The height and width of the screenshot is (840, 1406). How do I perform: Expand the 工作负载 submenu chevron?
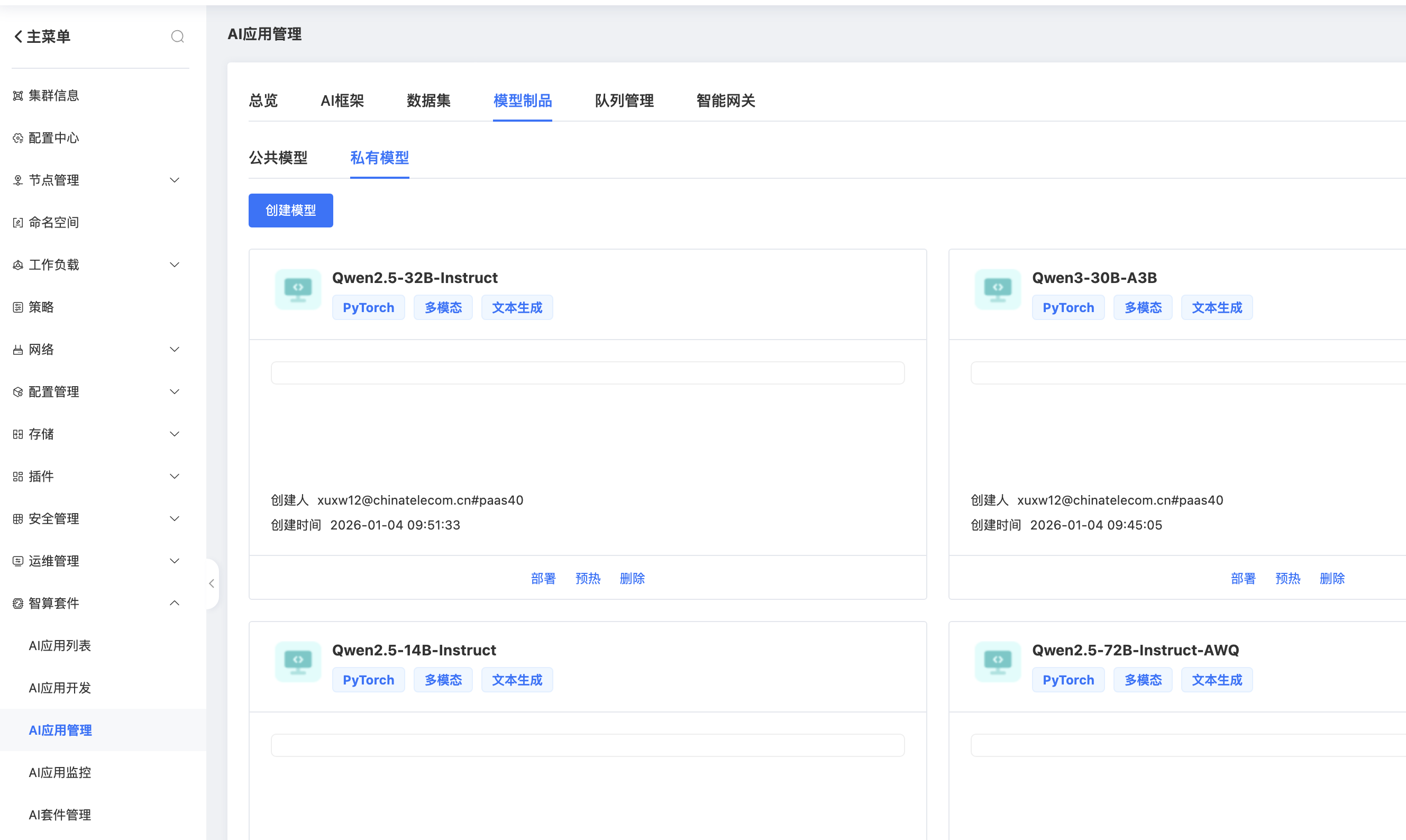tap(175, 265)
